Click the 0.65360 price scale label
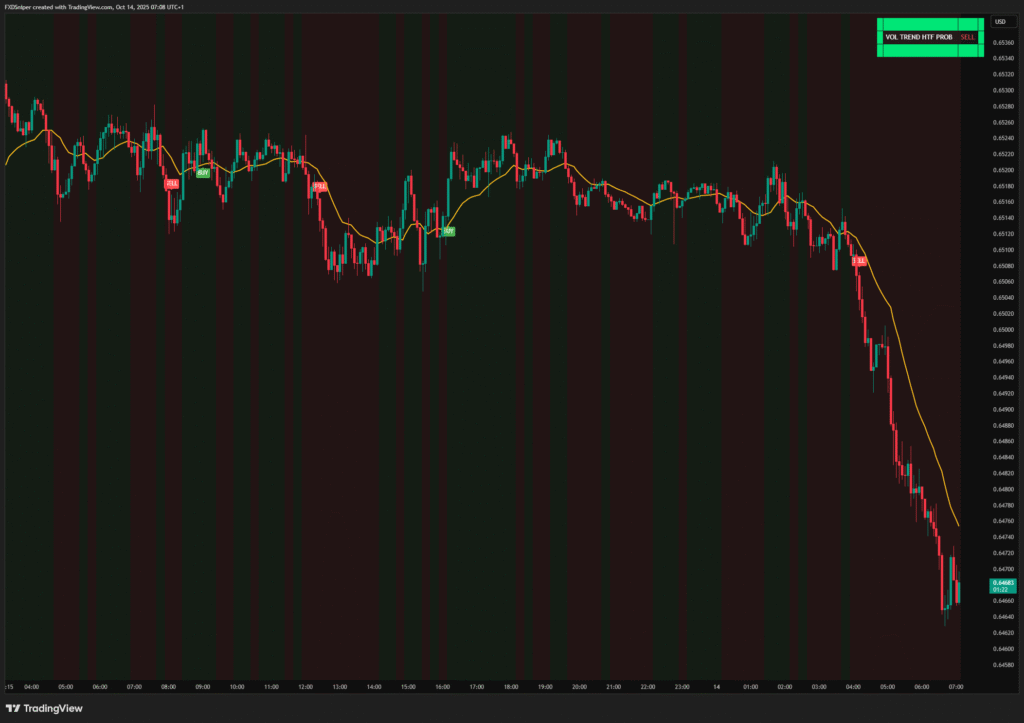Viewport: 1024px width, 723px height. coord(1003,42)
